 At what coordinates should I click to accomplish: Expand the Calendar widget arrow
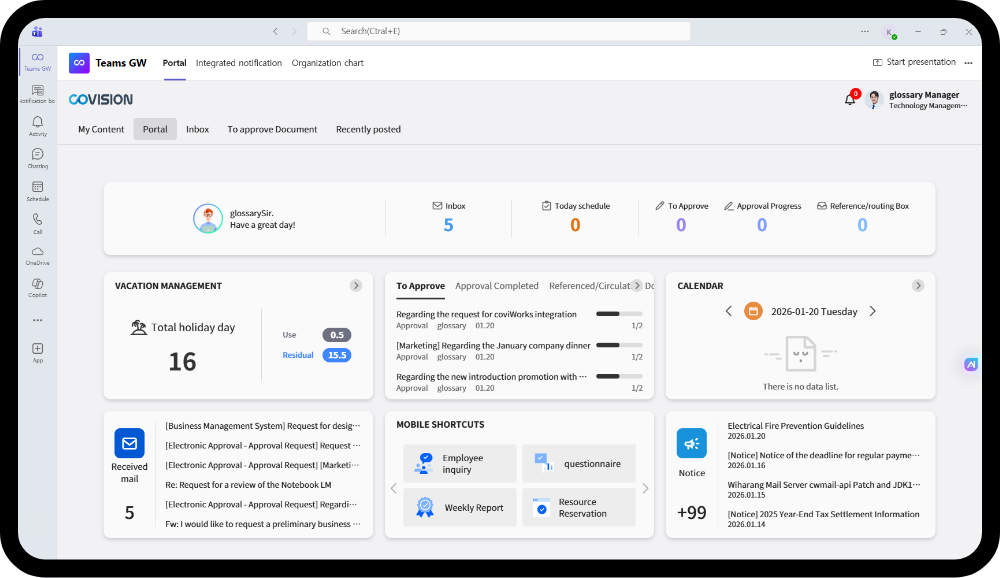tap(918, 286)
